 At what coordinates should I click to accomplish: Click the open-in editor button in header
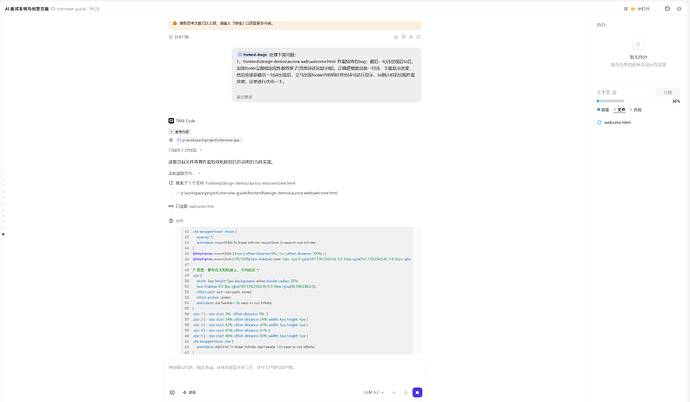pos(637,9)
